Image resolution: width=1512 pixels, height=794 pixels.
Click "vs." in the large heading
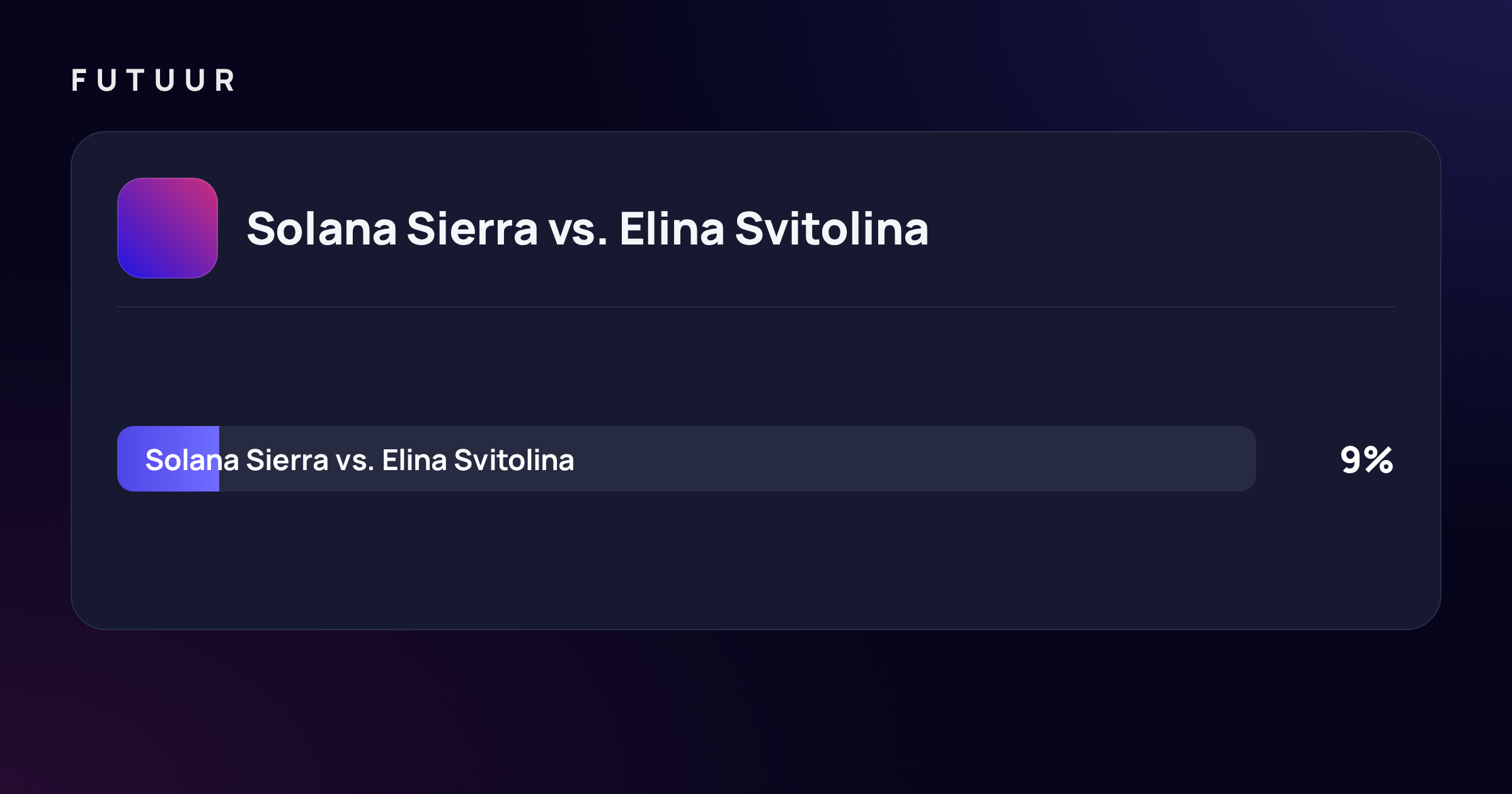click(x=578, y=229)
